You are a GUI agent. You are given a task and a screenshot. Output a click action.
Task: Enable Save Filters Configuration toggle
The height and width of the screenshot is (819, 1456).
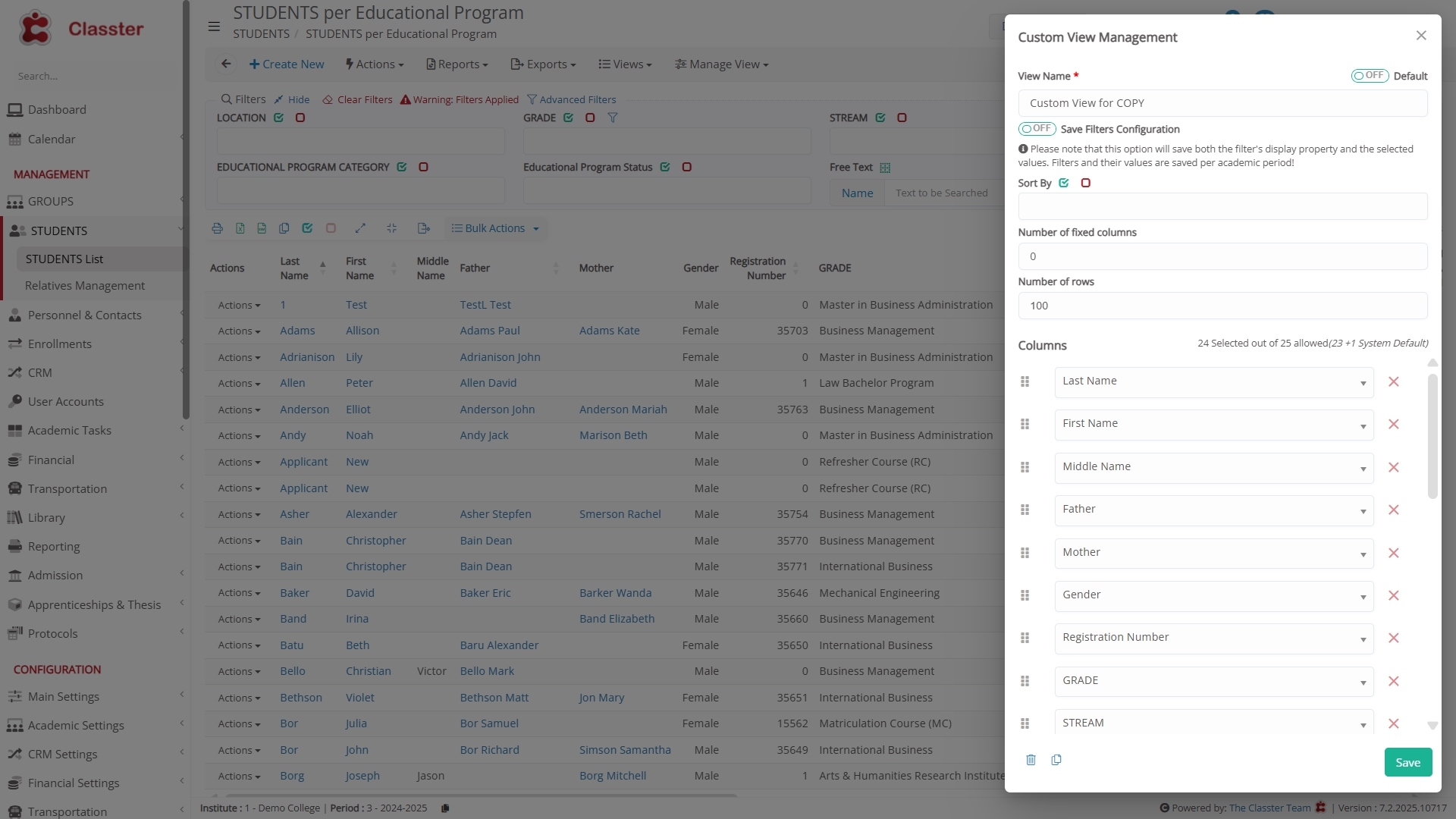(x=1037, y=129)
